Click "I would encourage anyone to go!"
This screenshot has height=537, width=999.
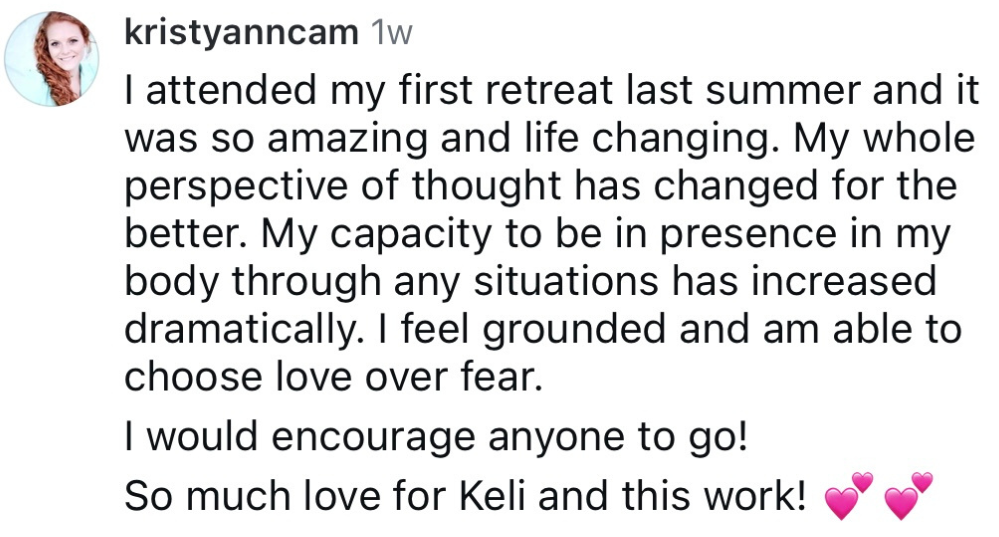[436, 438]
